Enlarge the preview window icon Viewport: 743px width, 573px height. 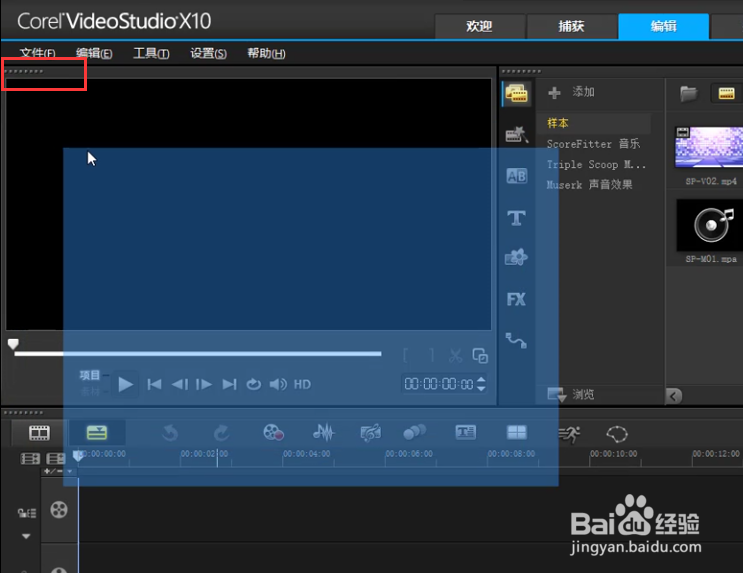[480, 355]
